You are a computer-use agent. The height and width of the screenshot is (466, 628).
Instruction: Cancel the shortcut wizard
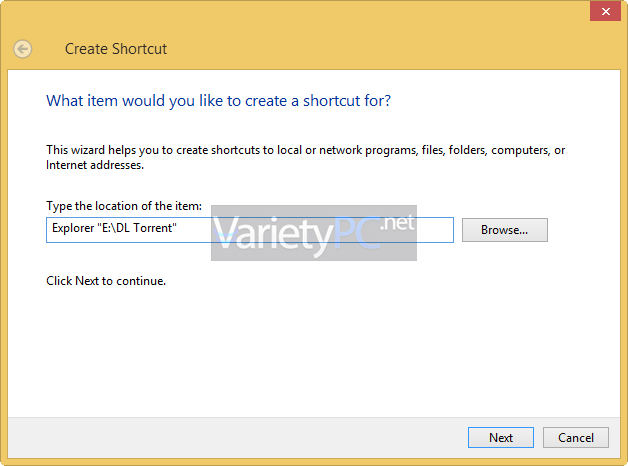576,437
